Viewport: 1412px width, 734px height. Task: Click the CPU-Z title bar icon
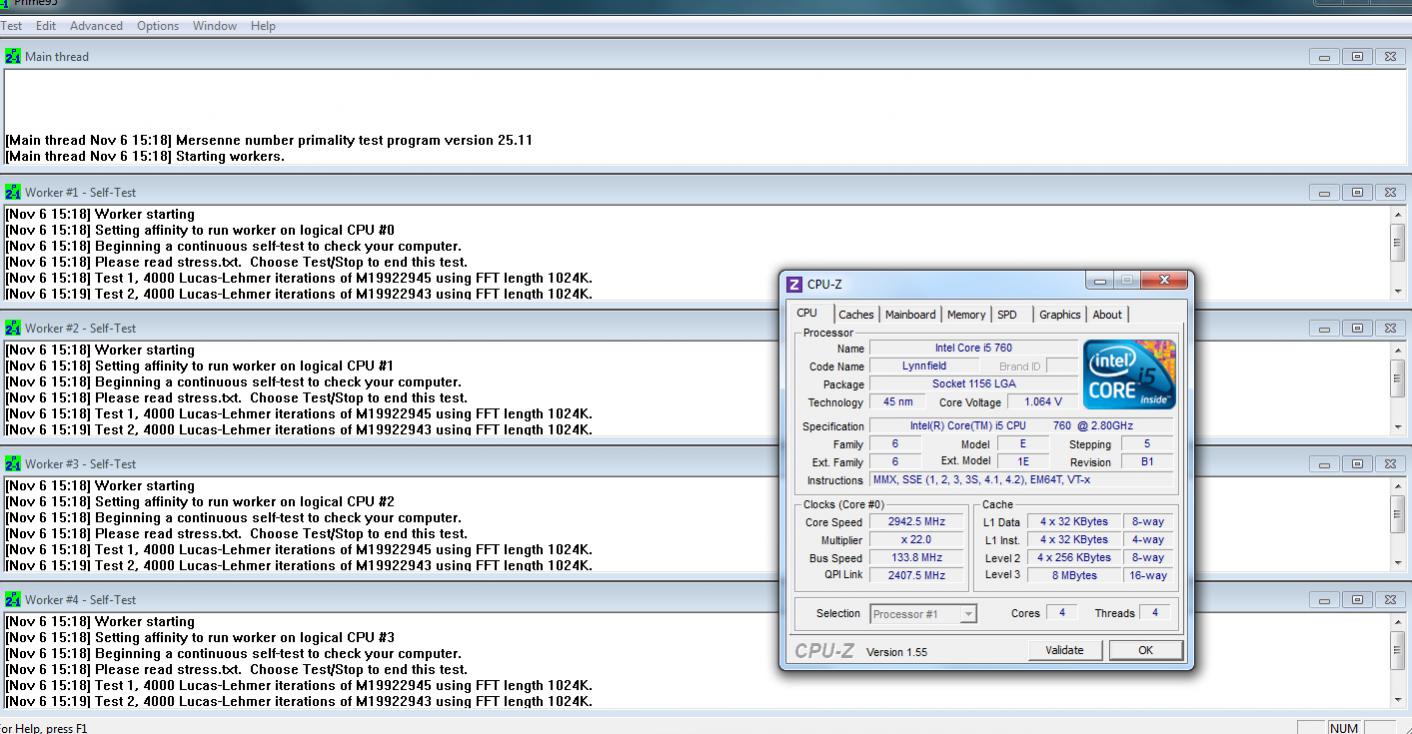point(794,284)
